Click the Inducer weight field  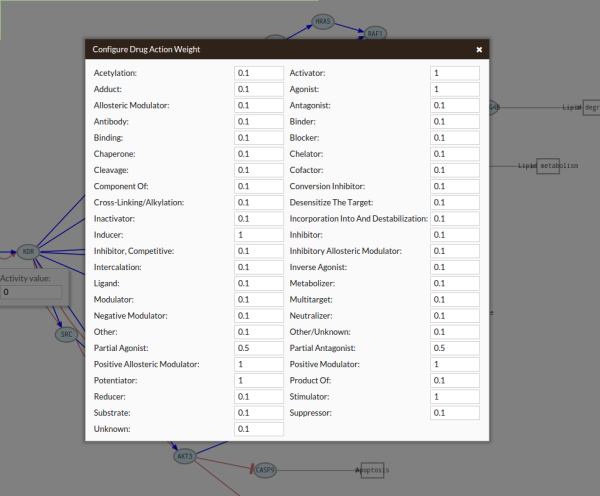[259, 235]
